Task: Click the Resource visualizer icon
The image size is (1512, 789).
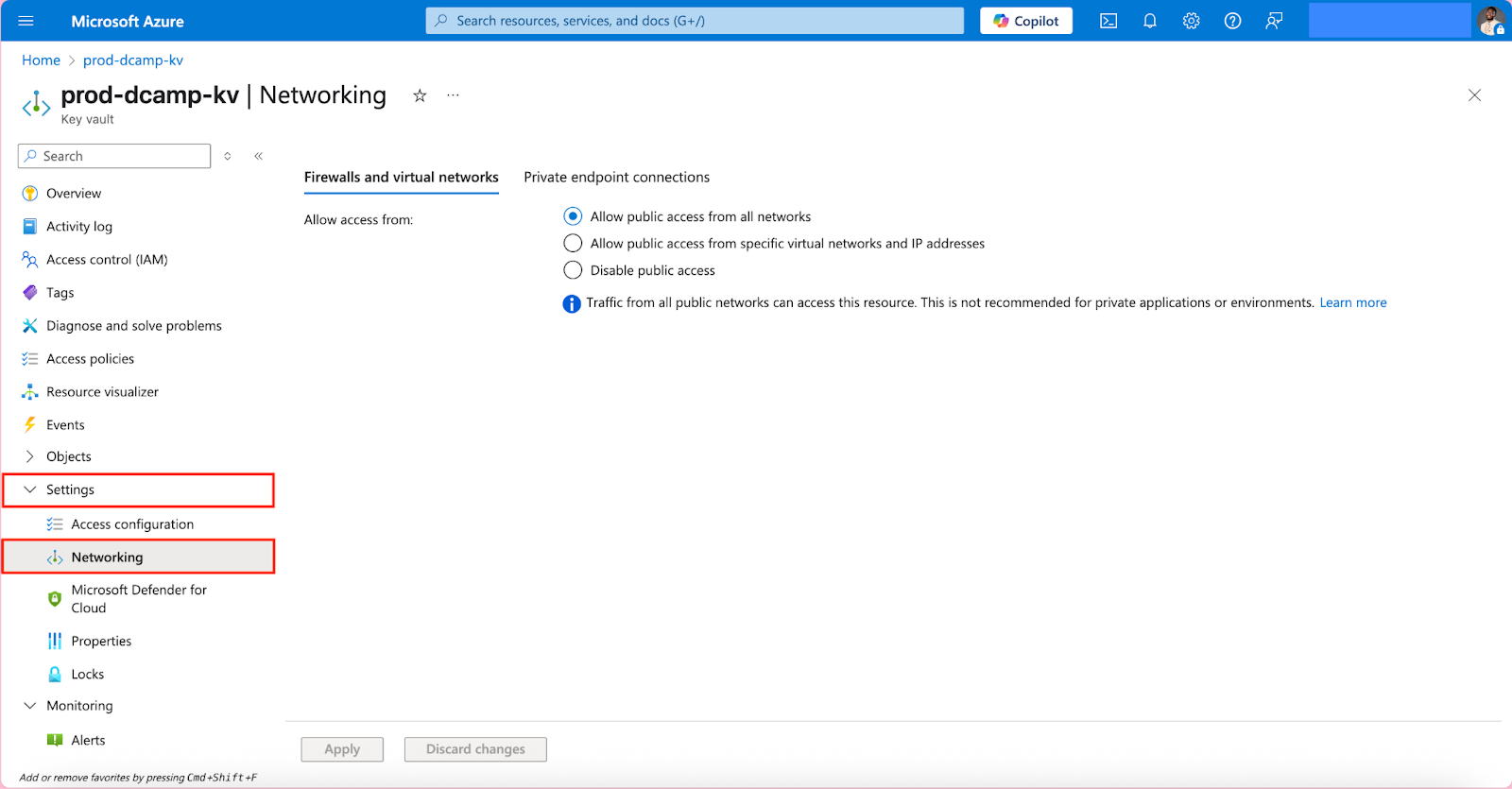Action: [30, 391]
